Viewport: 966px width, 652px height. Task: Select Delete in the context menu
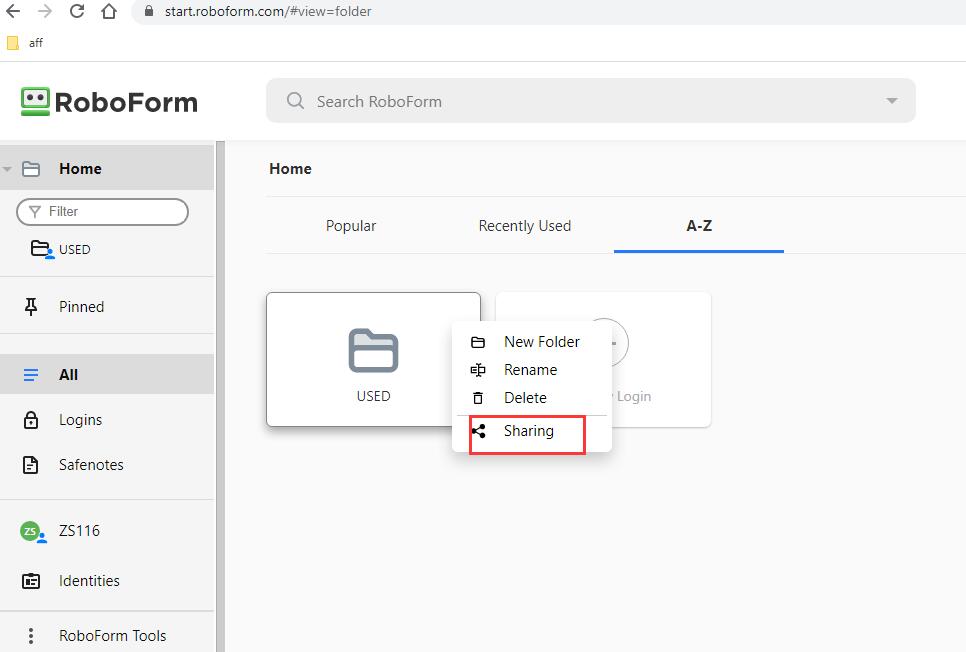(x=525, y=398)
